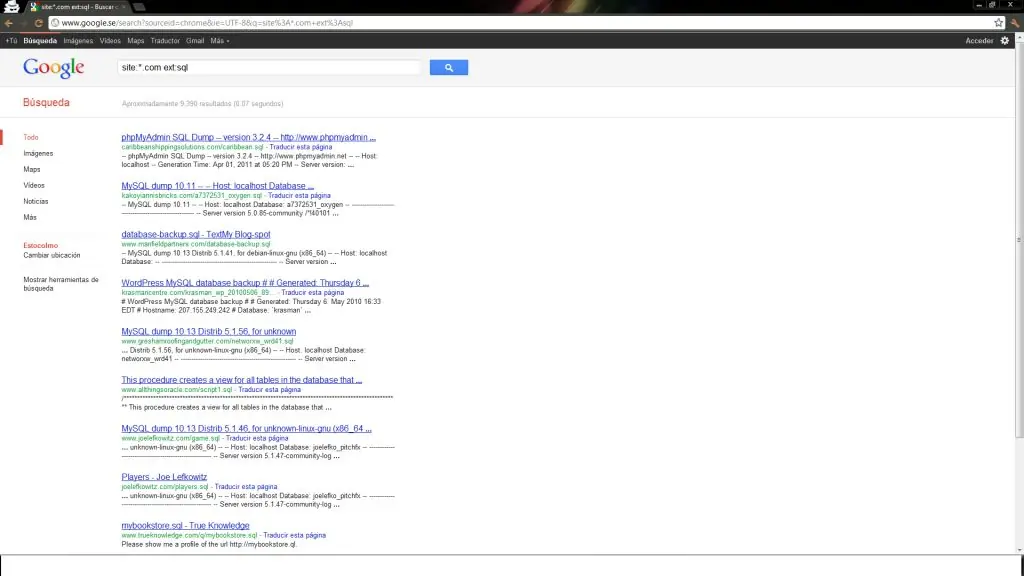The image size is (1024, 576).
Task: Open the Más dropdown in top bar
Action: 219,40
